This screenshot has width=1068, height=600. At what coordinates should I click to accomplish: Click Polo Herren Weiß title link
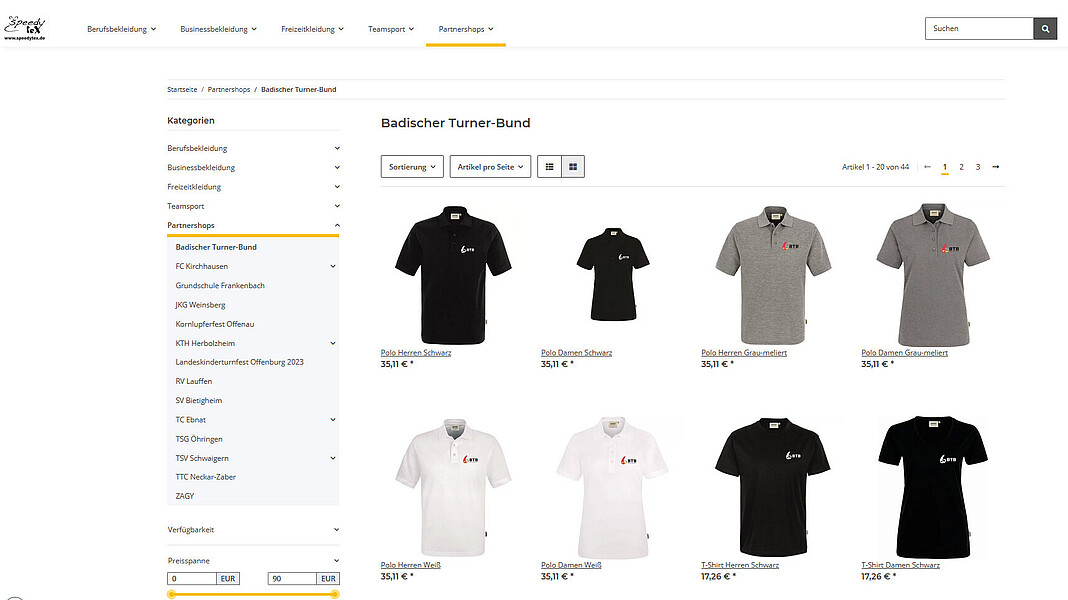411,565
